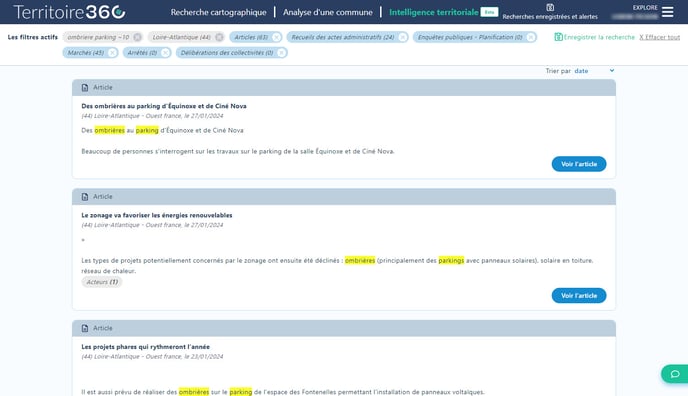
Task: Click date line 'Ouest france, le 23/01/2024'
Action: [184, 357]
